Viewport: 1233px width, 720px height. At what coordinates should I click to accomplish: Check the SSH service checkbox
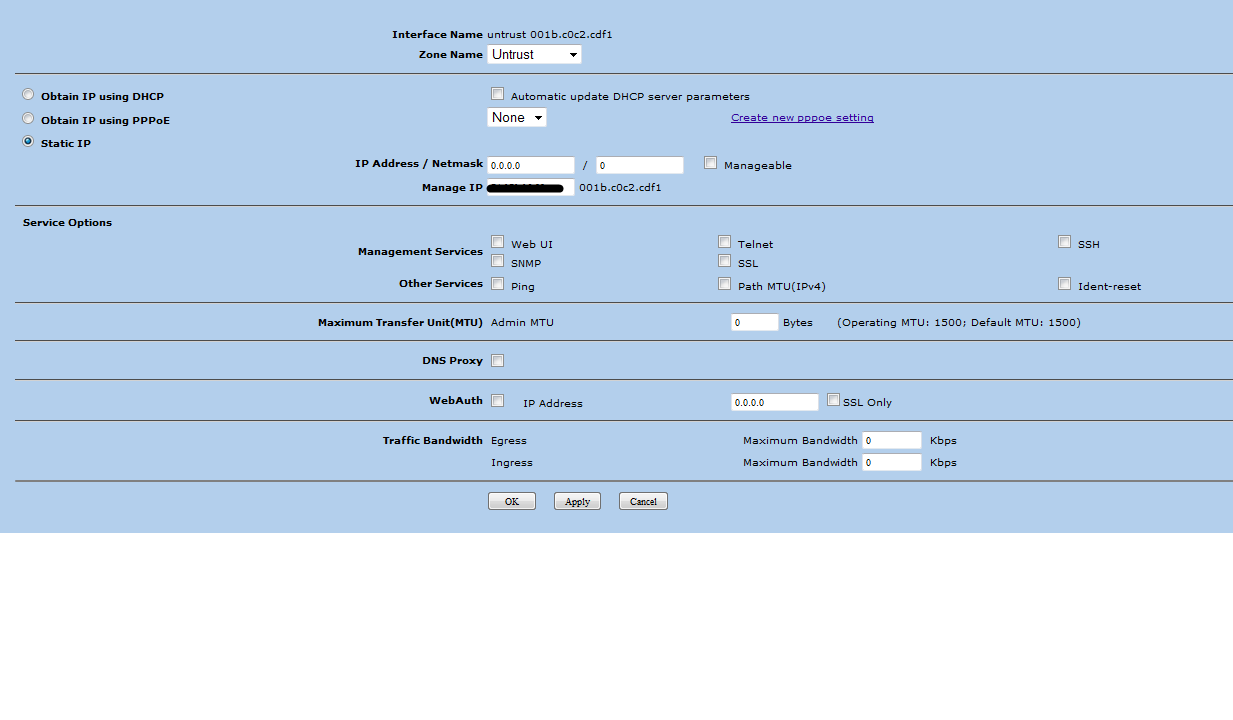click(1064, 240)
